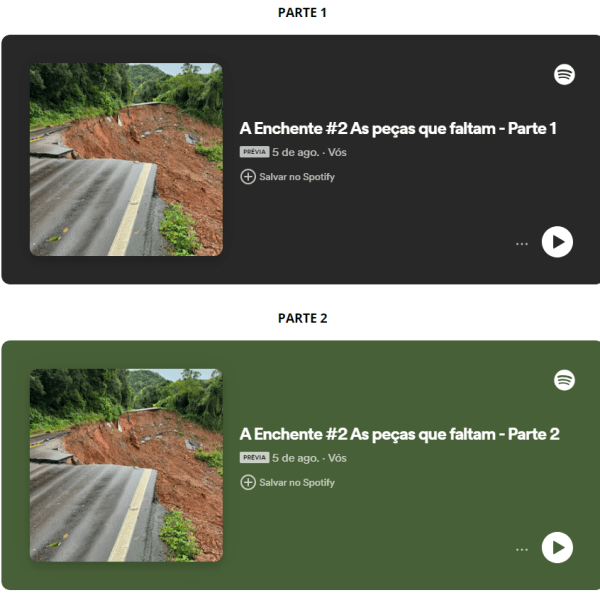
Task: Click the PARTE 2 heading text
Action: coord(302,318)
